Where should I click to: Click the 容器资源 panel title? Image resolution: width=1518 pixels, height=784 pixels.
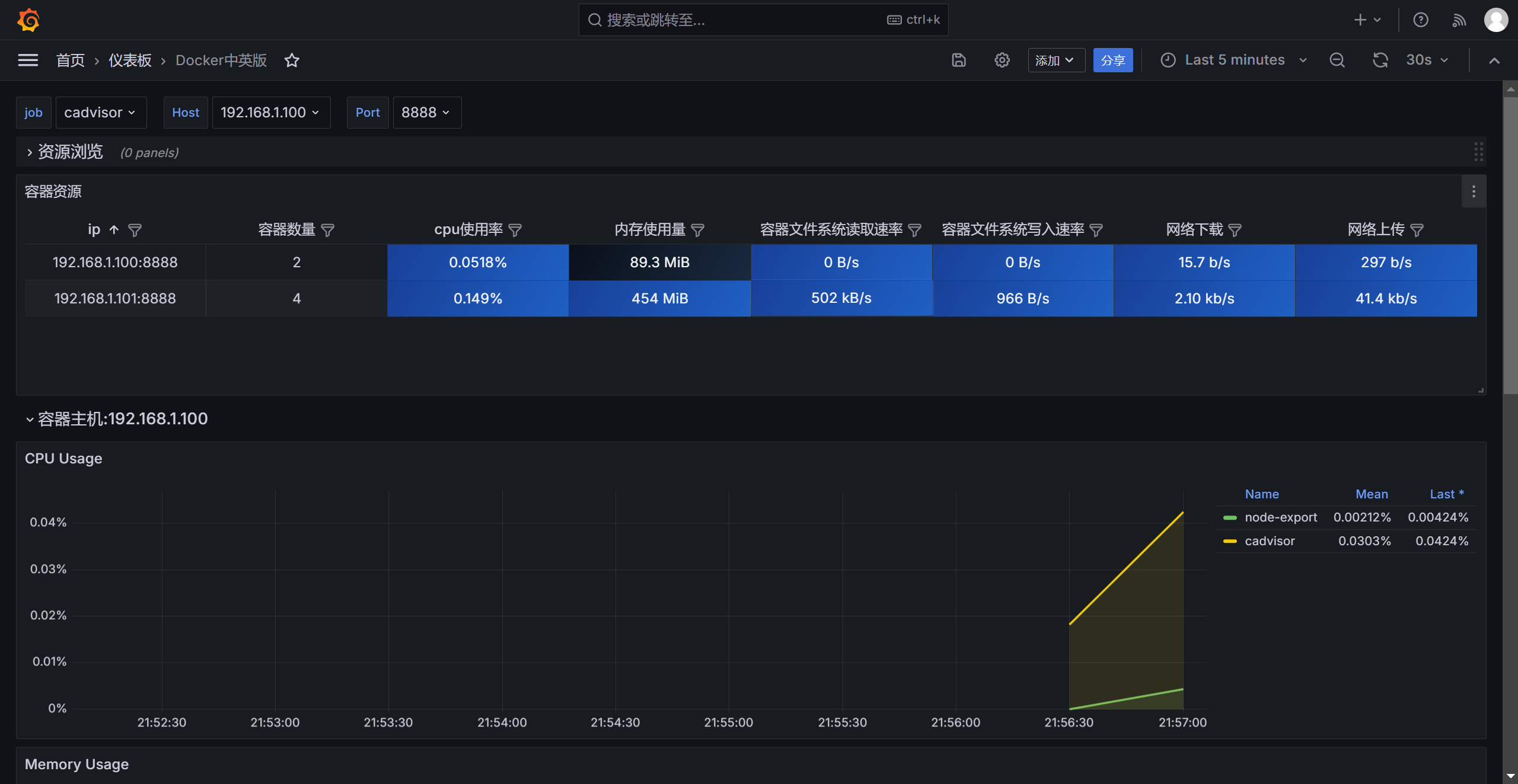53,191
